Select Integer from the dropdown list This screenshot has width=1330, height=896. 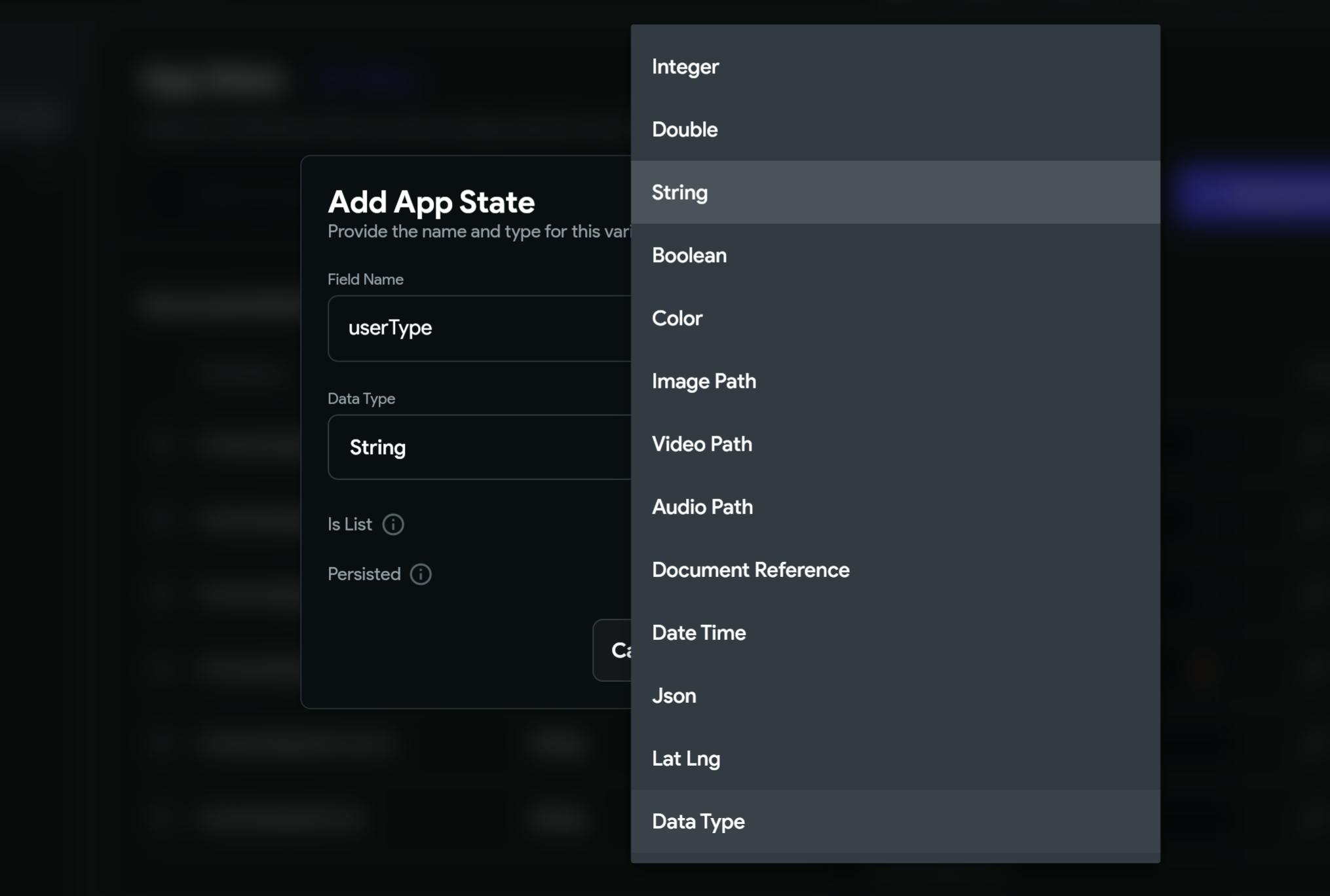[685, 67]
